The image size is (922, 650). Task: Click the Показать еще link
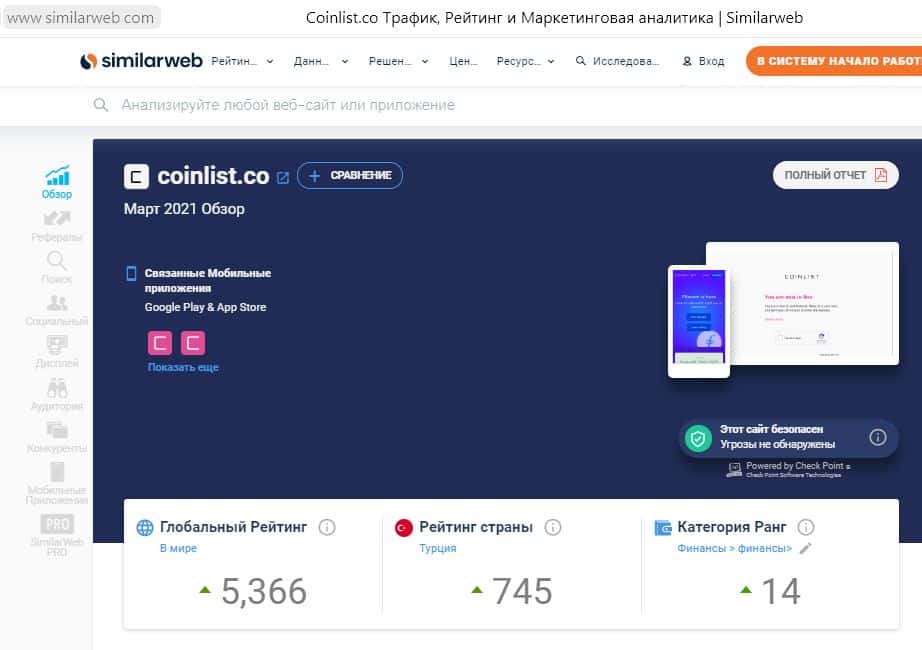tap(183, 367)
